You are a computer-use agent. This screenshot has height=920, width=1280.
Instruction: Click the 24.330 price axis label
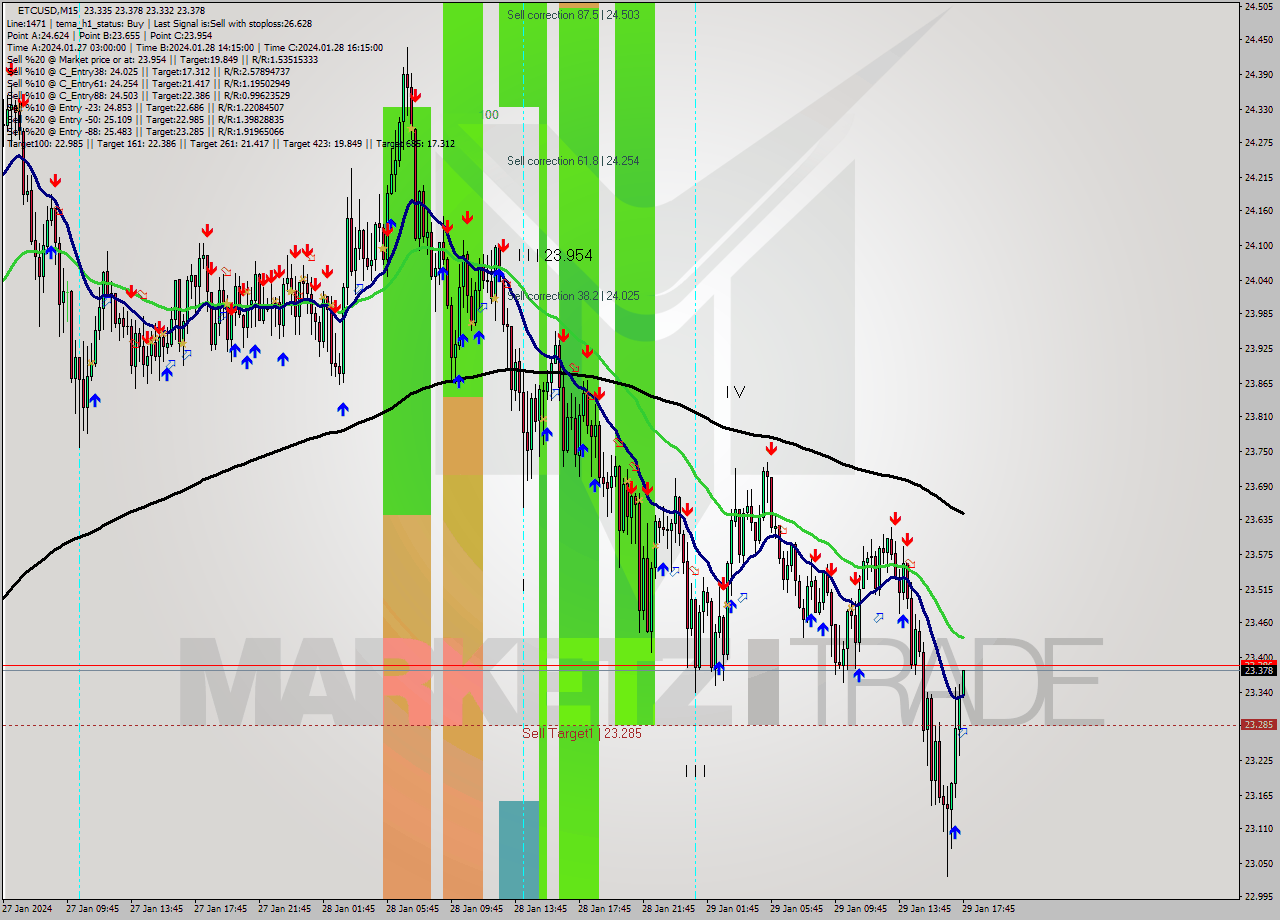[1258, 109]
